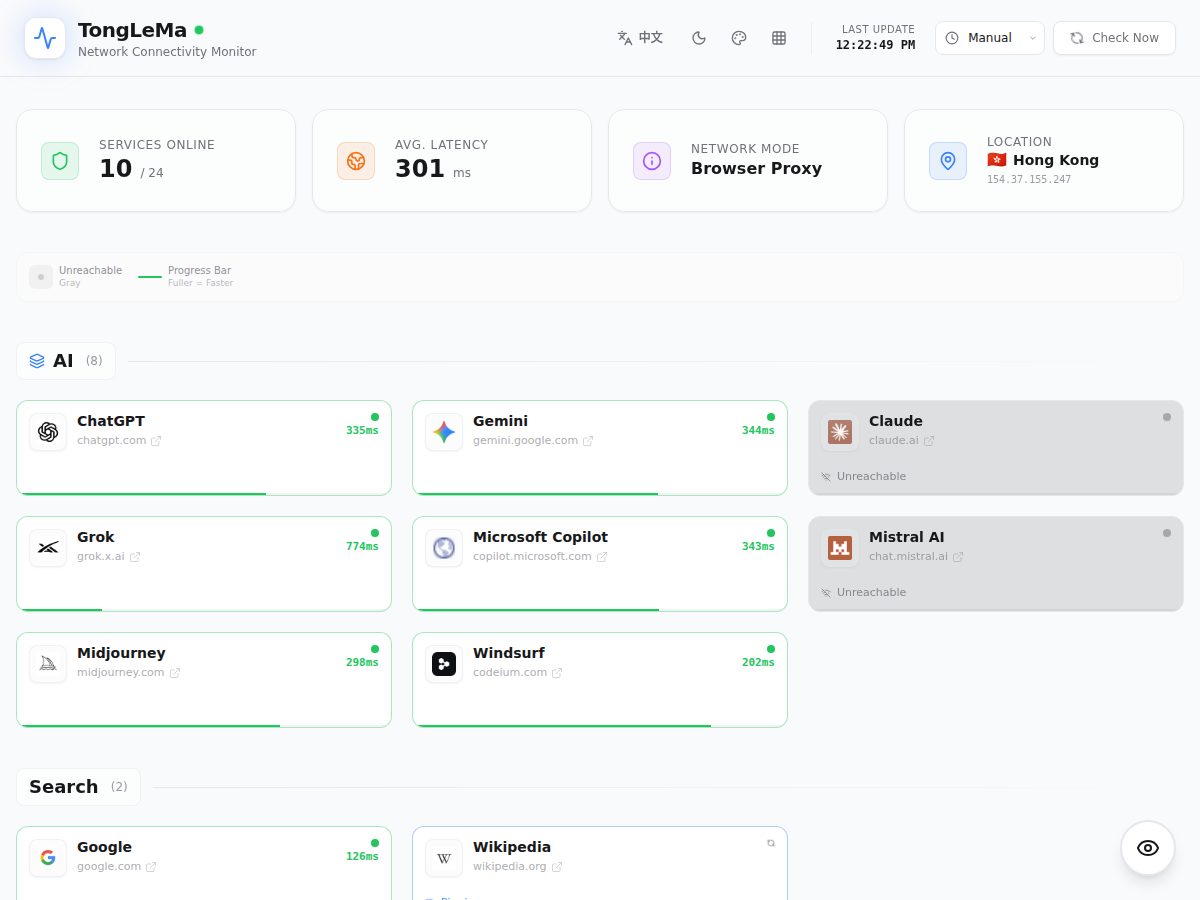Click the Midjourney sailboat icon
This screenshot has width=1200, height=900.
point(48,664)
